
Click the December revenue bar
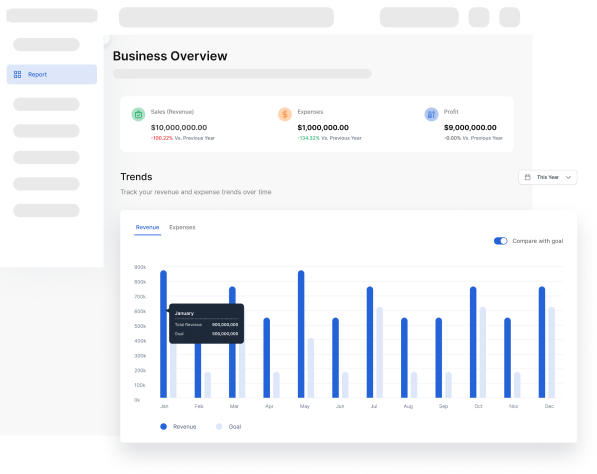pos(542,342)
